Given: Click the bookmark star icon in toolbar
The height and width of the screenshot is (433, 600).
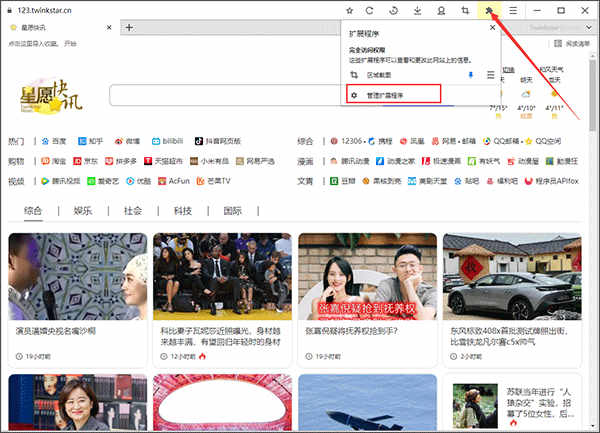Looking at the screenshot, I should (349, 11).
